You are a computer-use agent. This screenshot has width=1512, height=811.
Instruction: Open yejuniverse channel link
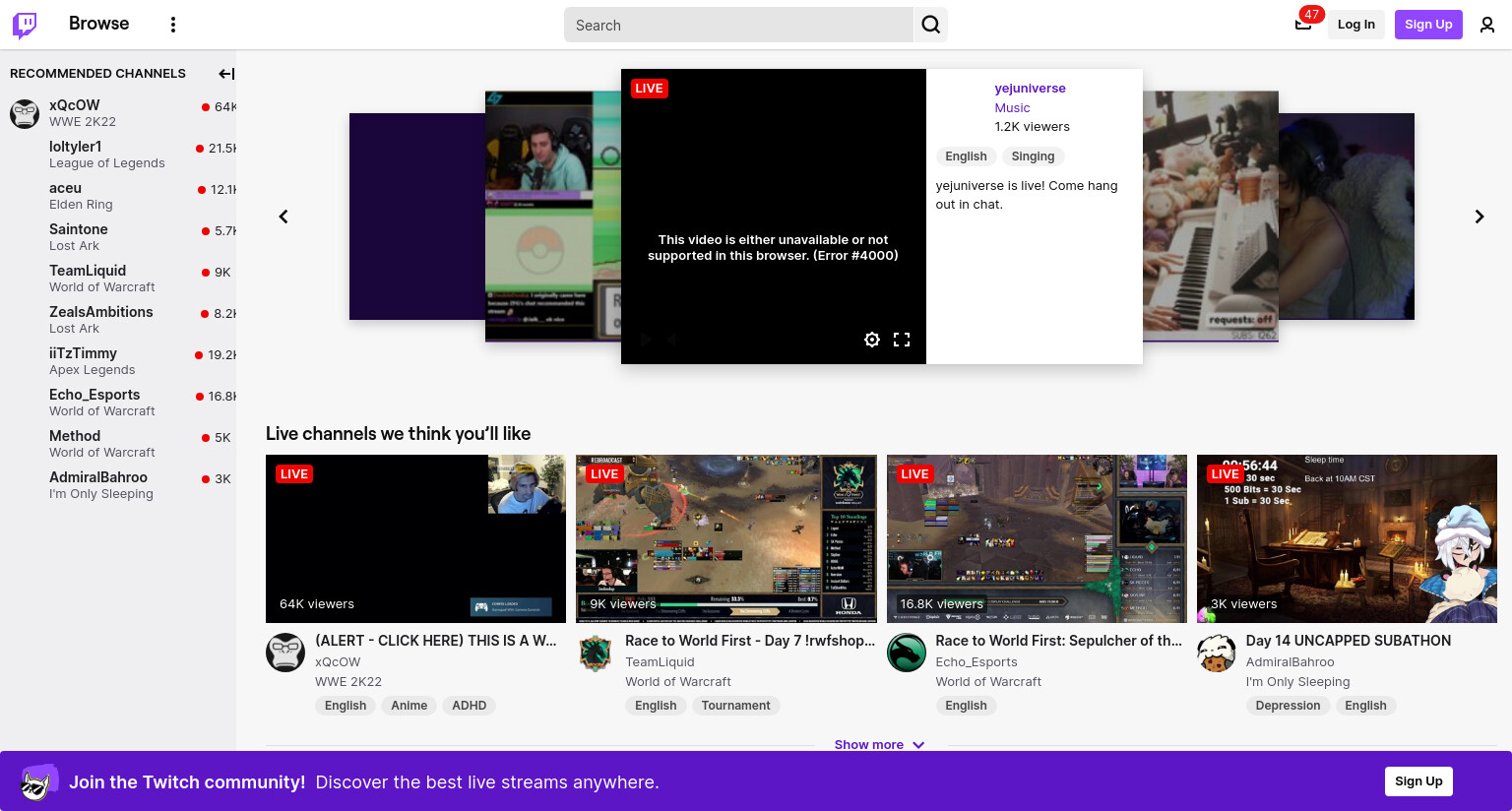point(1030,89)
